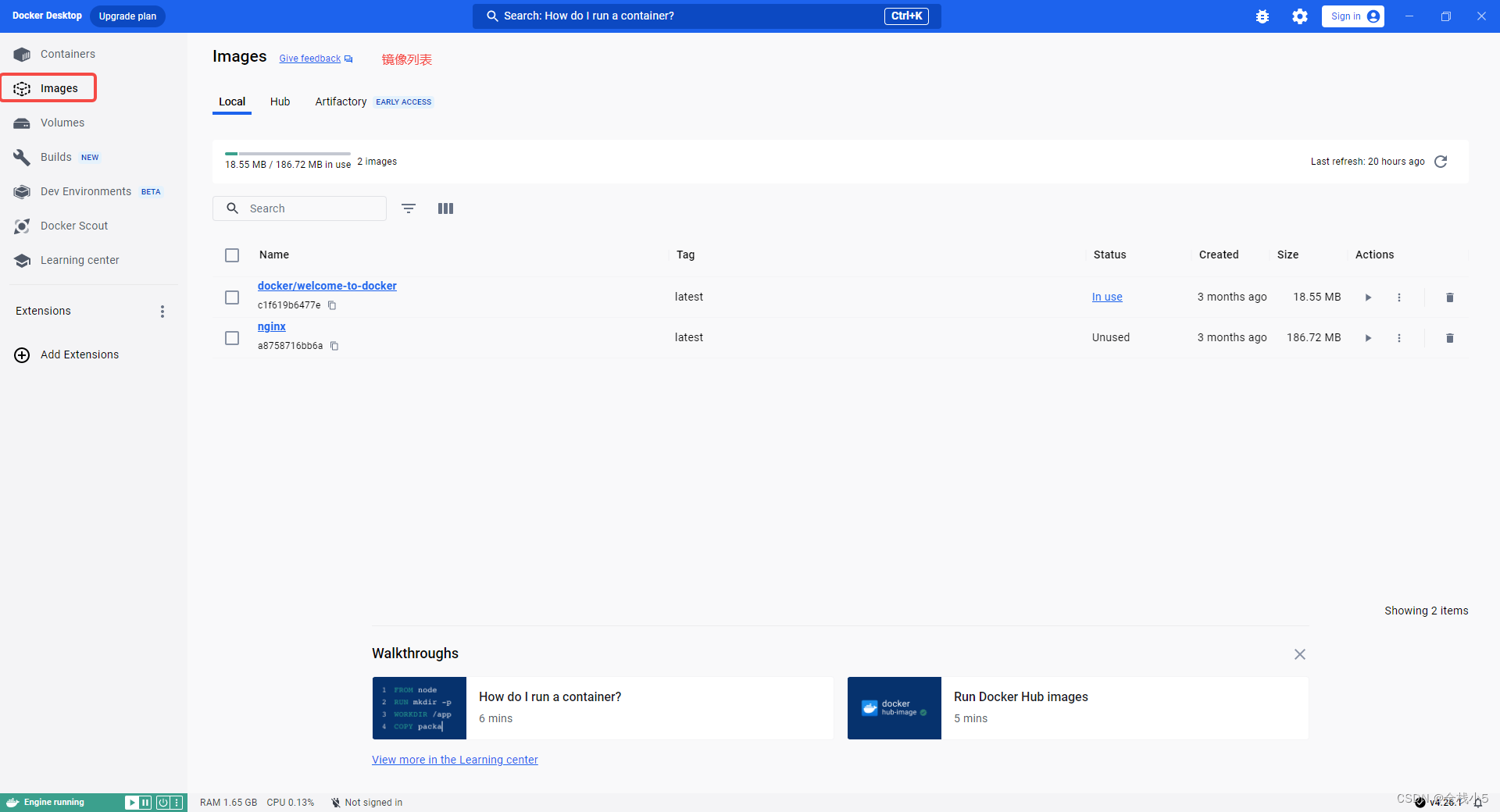Screen dimensions: 1500x812
Task: Toggle the select-all images checkbox
Action: [x=232, y=255]
